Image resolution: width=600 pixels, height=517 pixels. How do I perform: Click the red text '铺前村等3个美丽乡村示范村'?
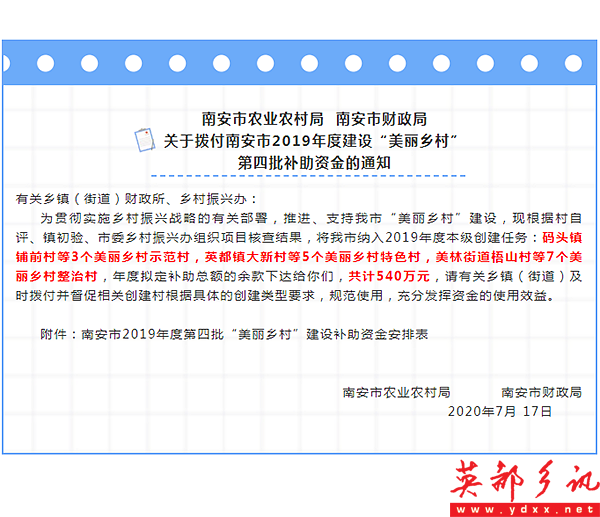103,257
